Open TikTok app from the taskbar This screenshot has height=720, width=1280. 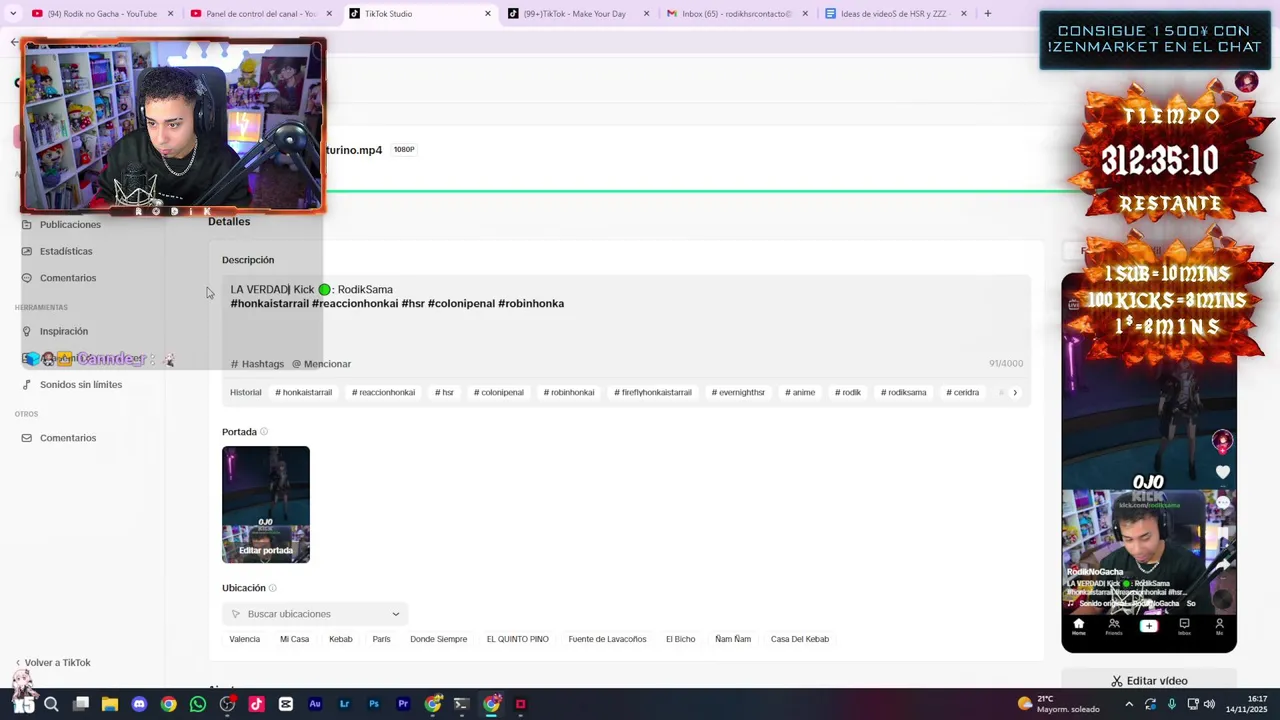(256, 704)
